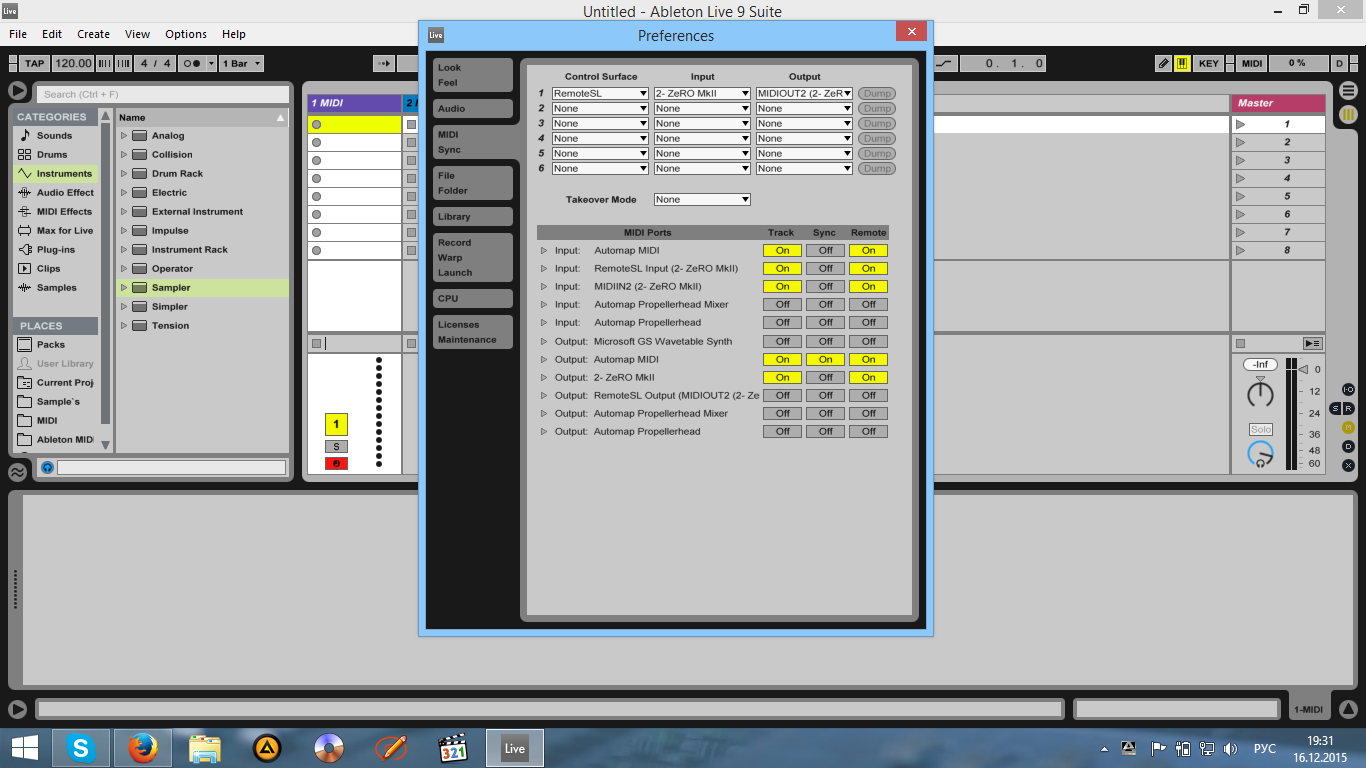Toggle Sync for Input RemoteSL Input port

(825, 268)
